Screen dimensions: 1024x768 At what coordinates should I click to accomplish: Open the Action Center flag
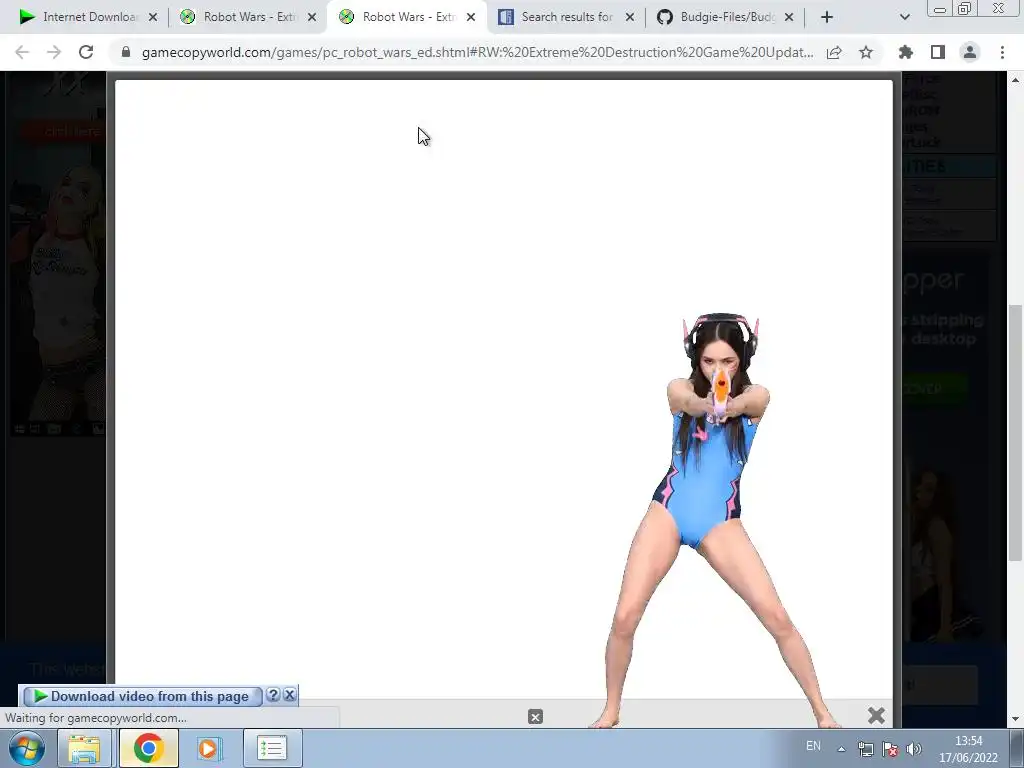click(889, 749)
